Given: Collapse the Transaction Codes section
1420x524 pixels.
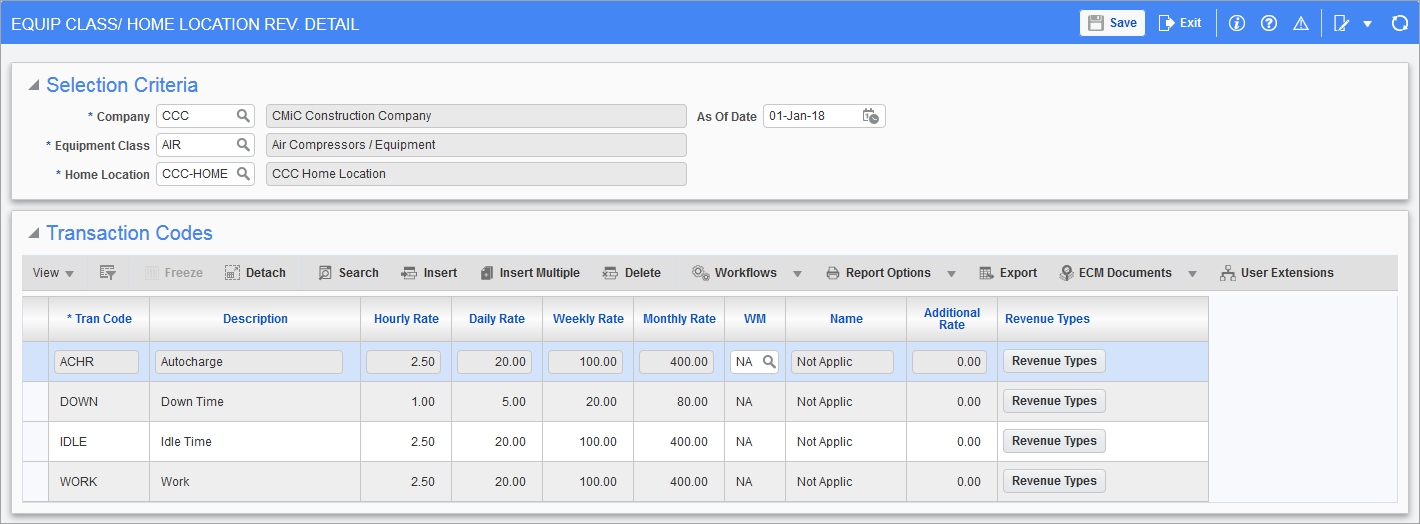Looking at the screenshot, I should tap(34, 234).
